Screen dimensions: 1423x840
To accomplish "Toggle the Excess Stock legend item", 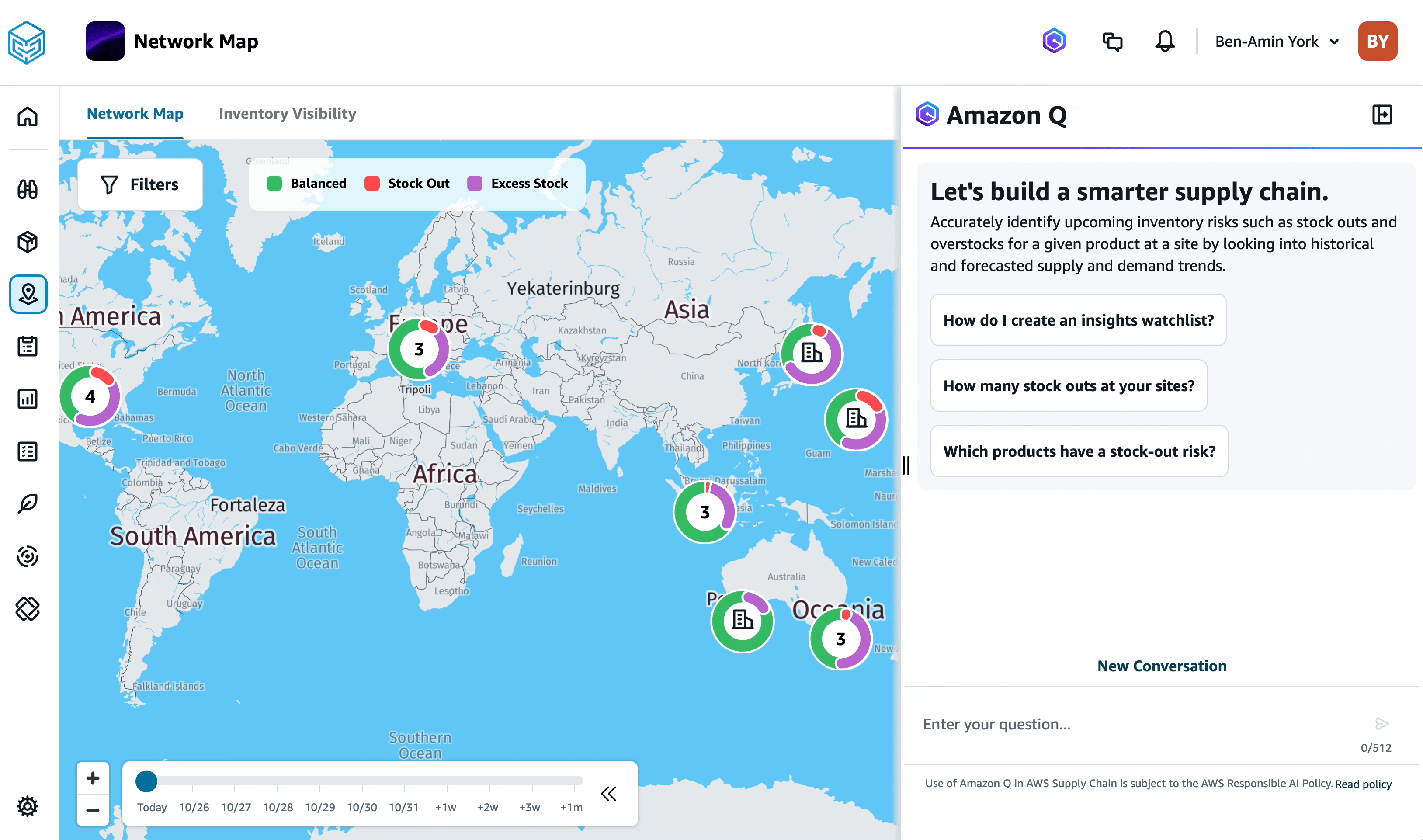I will 517,184.
